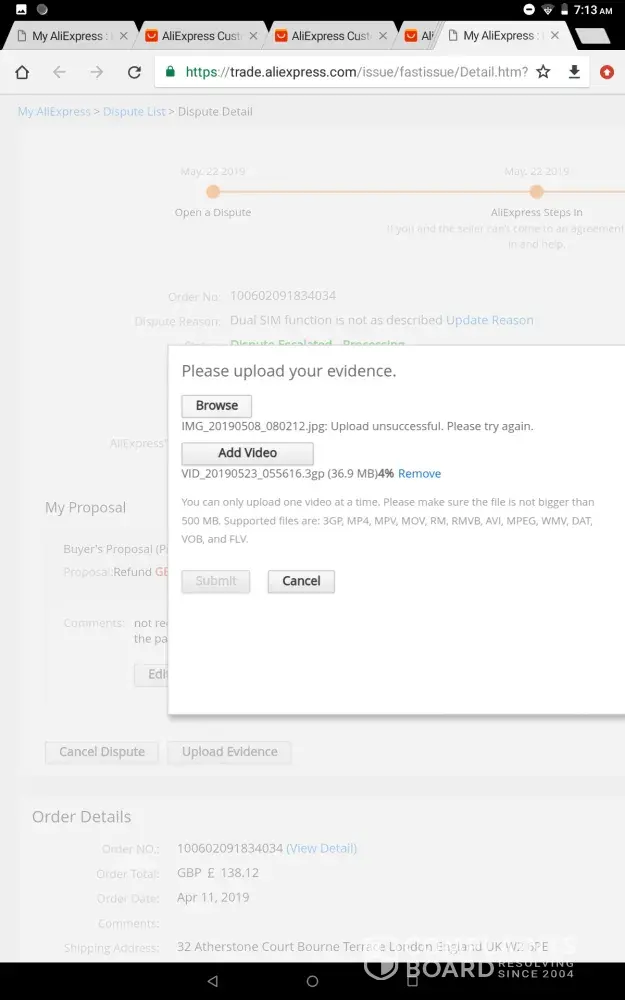
Task: Tap the browser home icon
Action: (x=22, y=72)
